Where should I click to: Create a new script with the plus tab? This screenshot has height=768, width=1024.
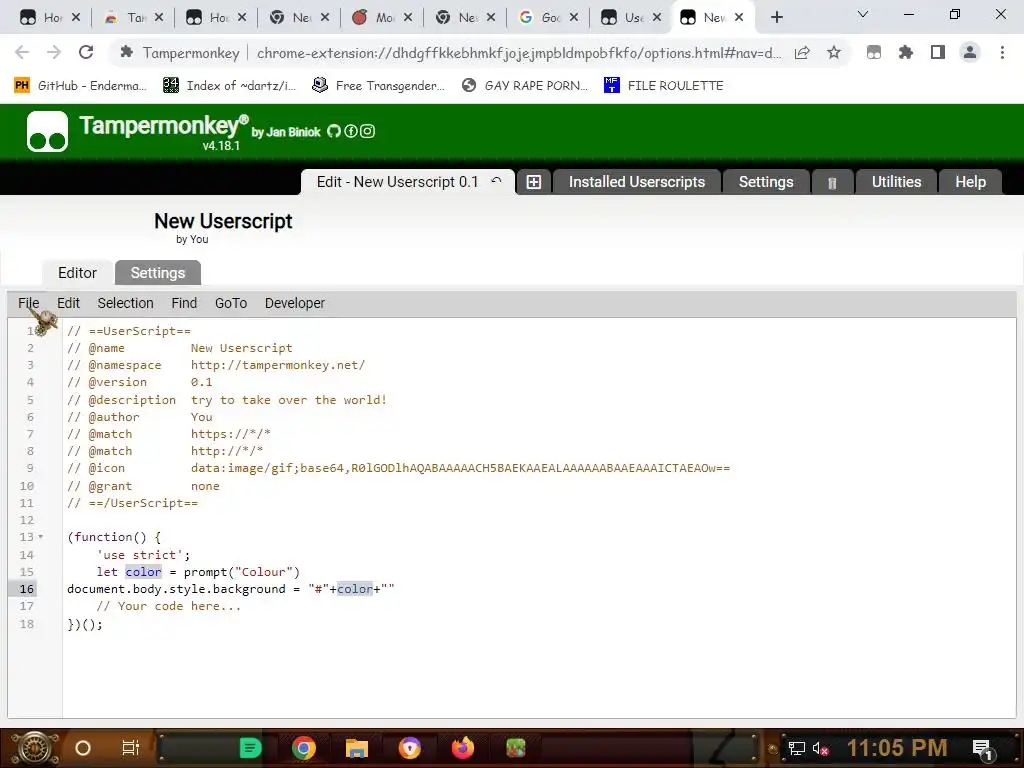coord(534,182)
